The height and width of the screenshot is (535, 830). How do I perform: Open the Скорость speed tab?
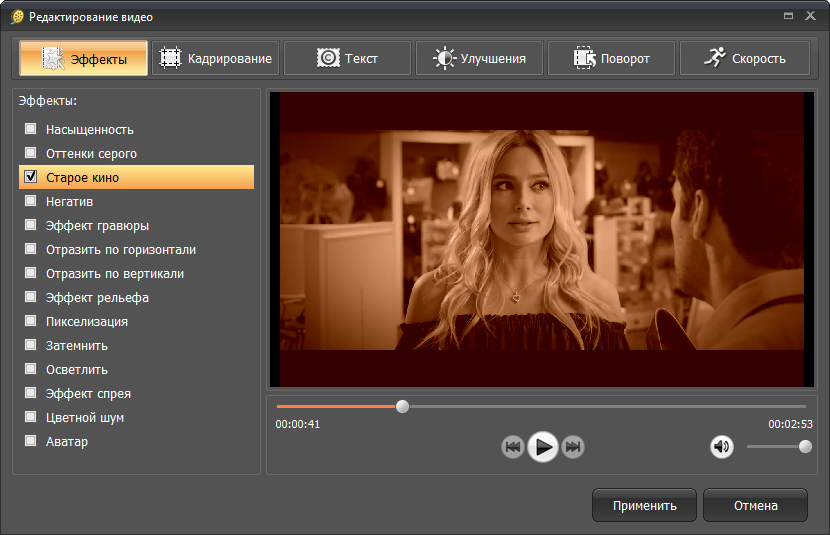744,58
